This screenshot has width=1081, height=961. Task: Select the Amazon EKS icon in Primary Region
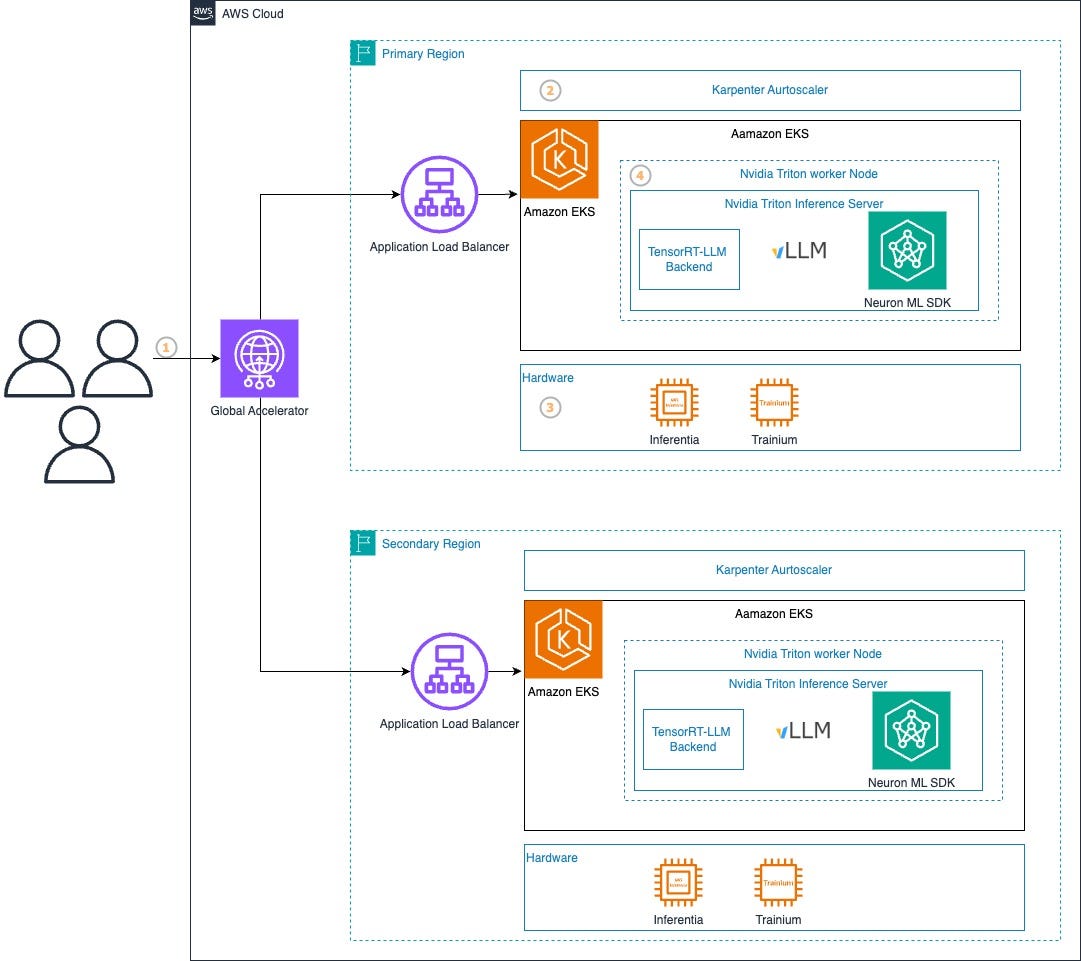(x=559, y=159)
